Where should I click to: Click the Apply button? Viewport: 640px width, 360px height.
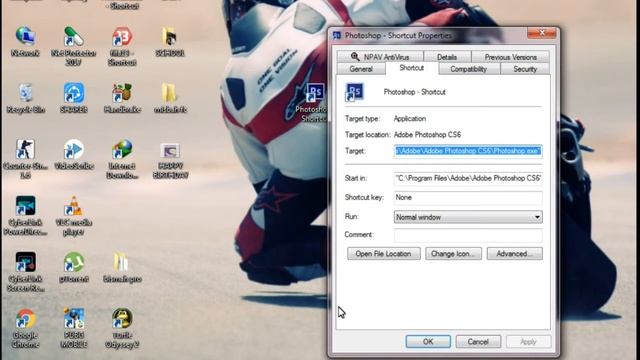click(x=528, y=342)
